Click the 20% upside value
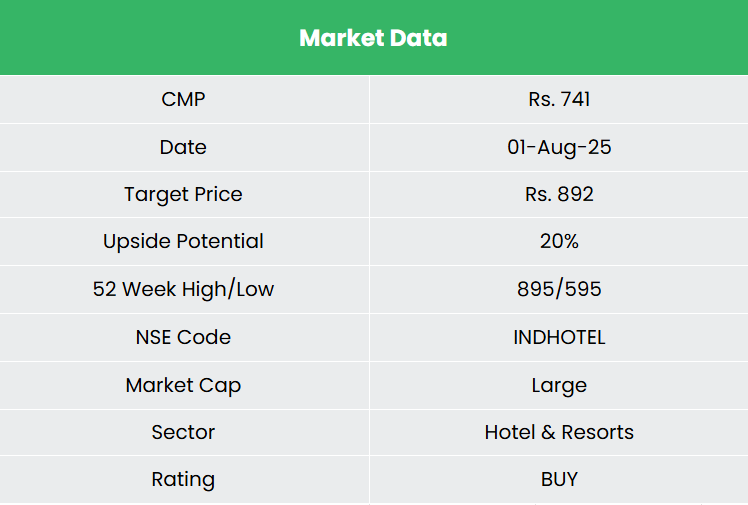This screenshot has width=748, height=505. click(559, 241)
